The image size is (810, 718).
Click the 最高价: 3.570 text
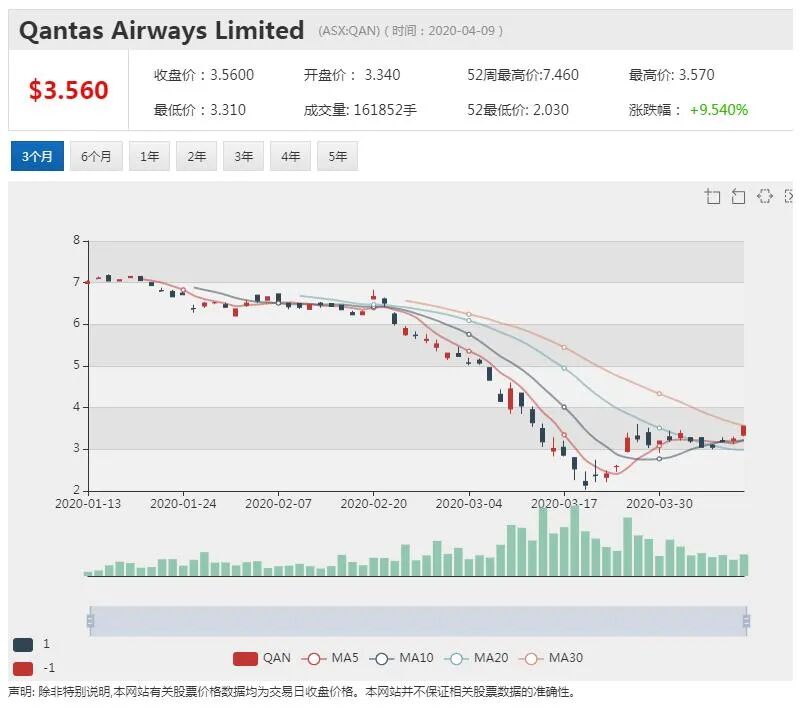(x=672, y=75)
